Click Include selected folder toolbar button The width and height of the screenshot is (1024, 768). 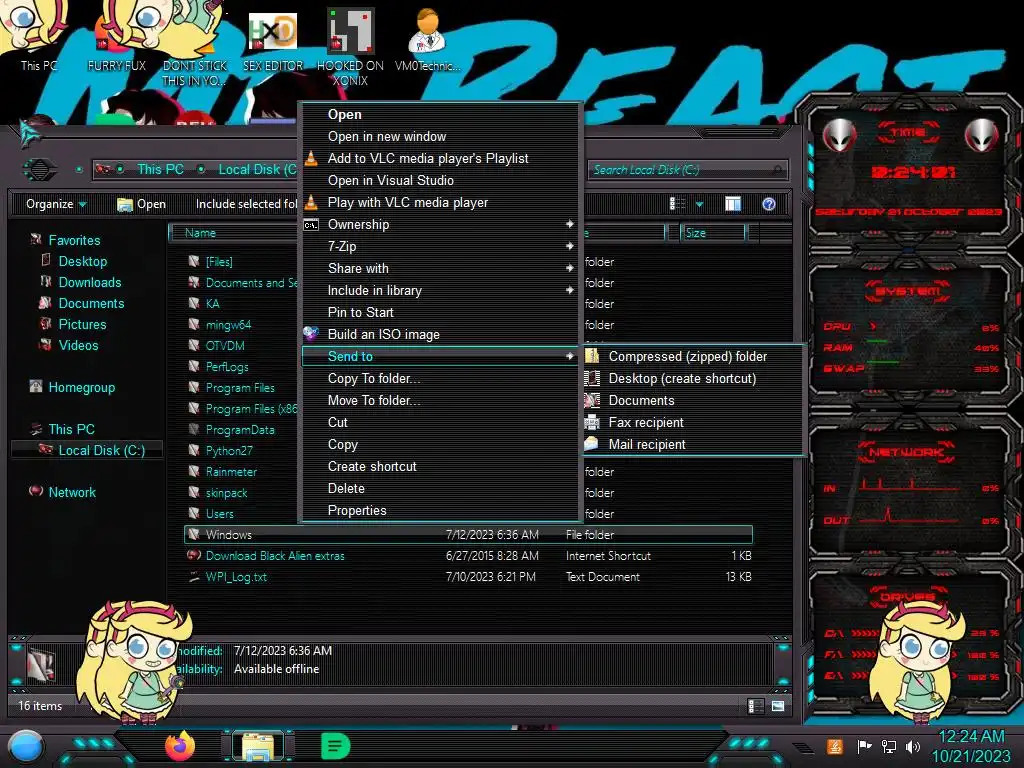246,204
